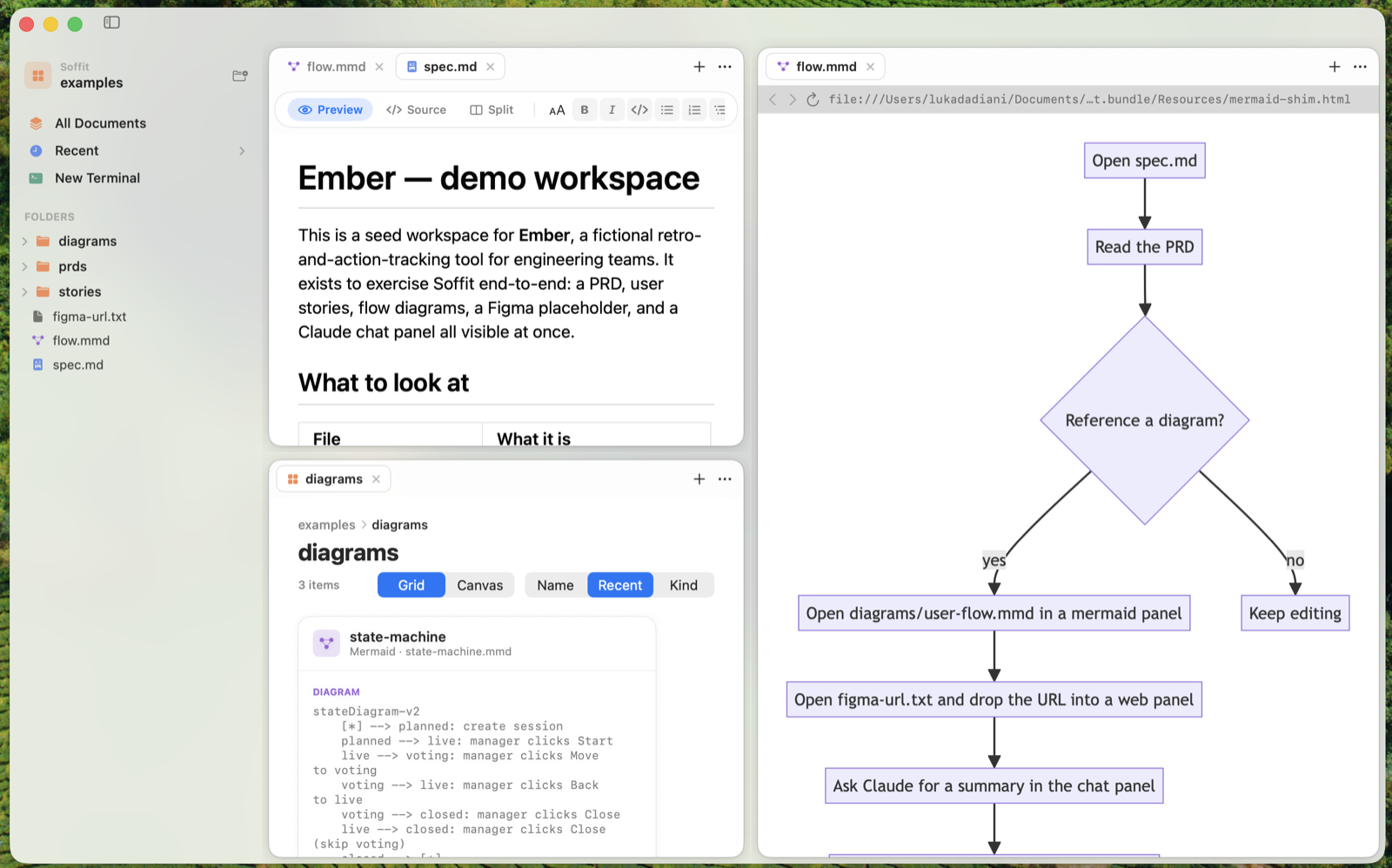Open flow.mmd from the sidebar file list

80,341
